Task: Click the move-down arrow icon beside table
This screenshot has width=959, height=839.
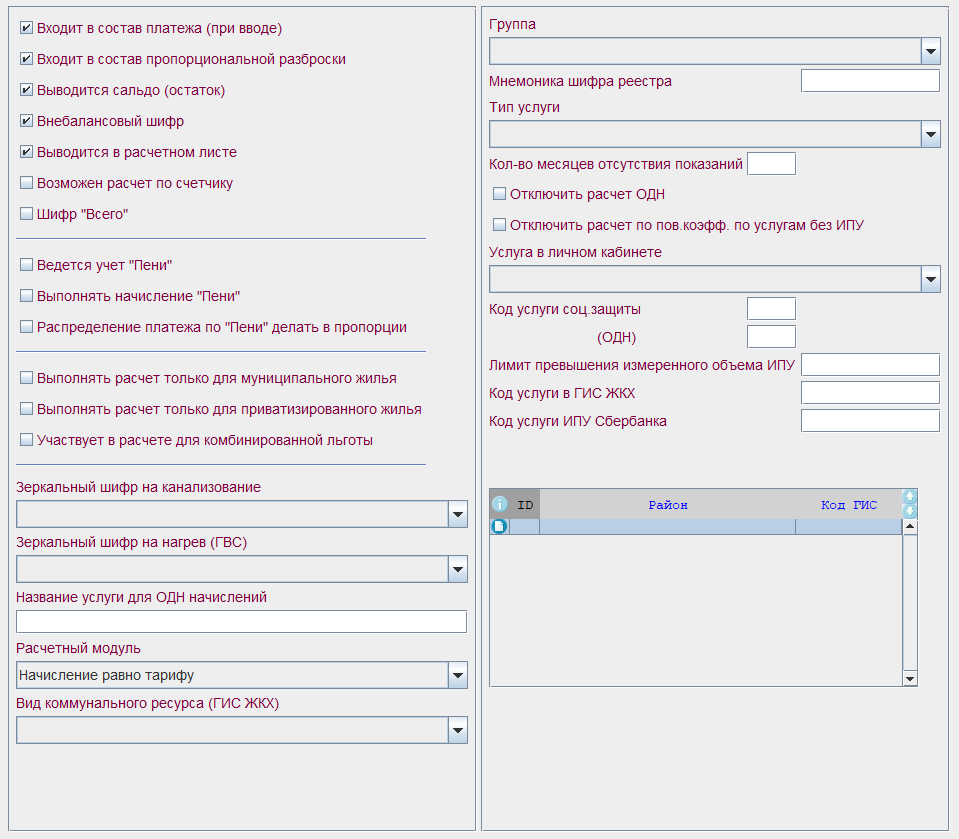Action: tap(910, 511)
